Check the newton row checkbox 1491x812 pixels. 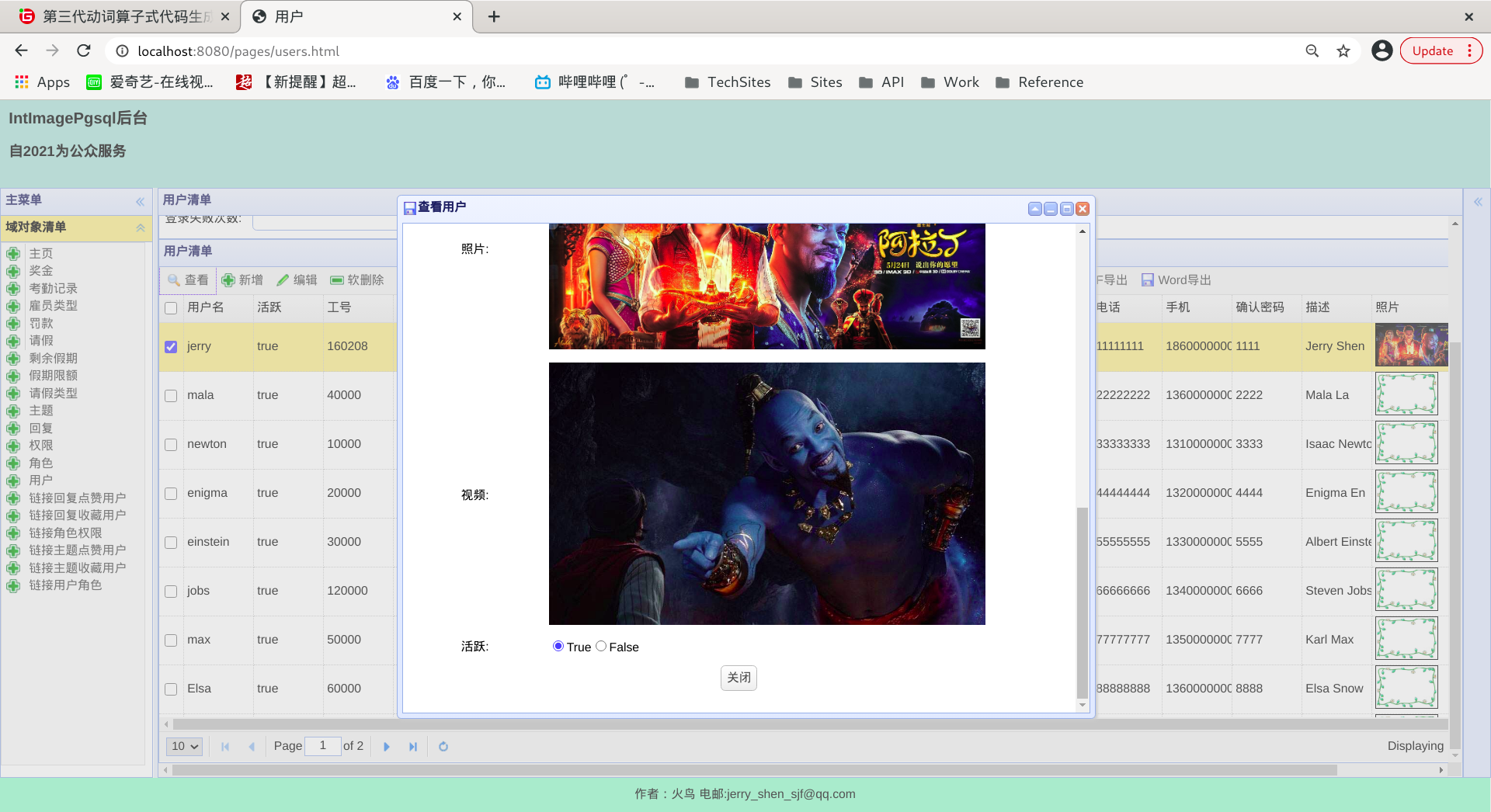pos(171,445)
